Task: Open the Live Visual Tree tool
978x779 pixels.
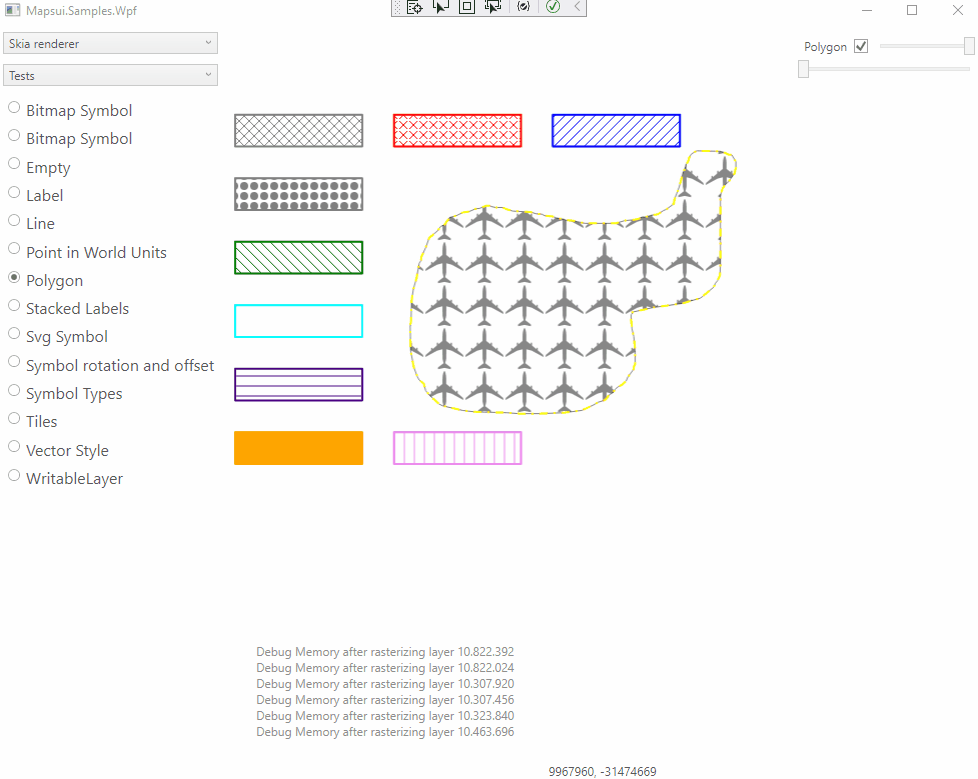Action: click(x=415, y=7)
